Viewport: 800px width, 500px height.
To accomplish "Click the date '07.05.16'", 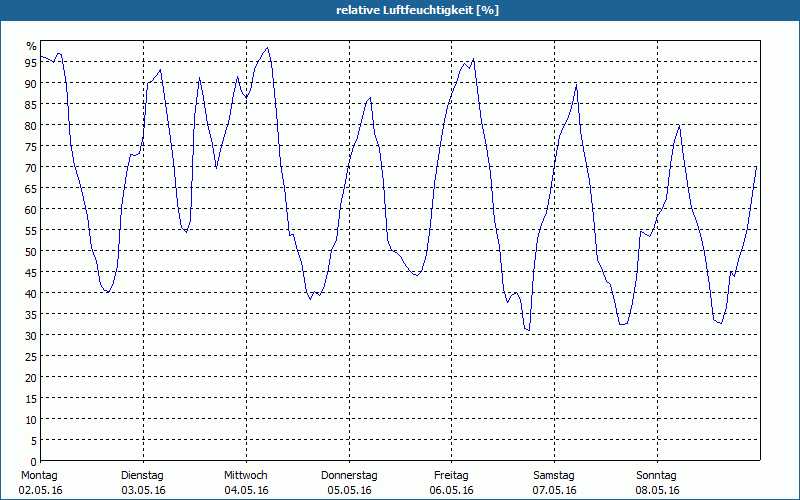I will 555,490.
